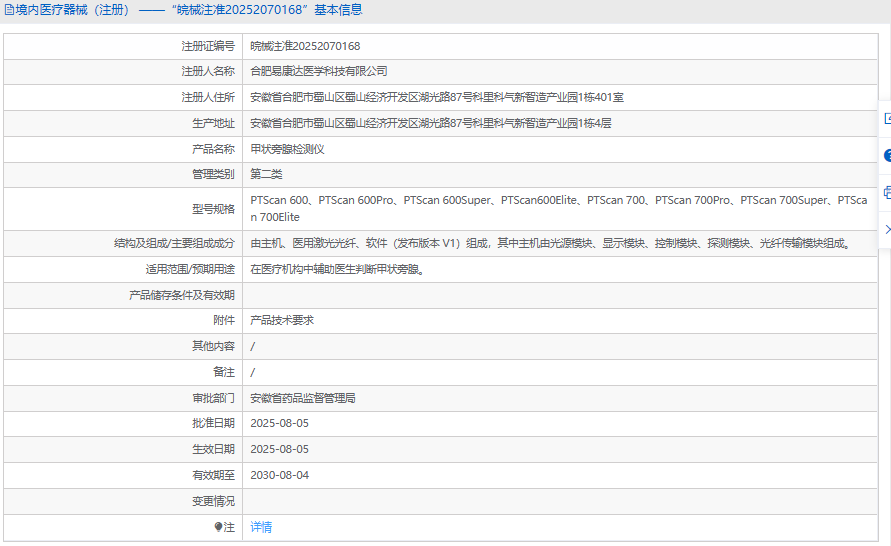Click the 第二类 management category value

266,175
